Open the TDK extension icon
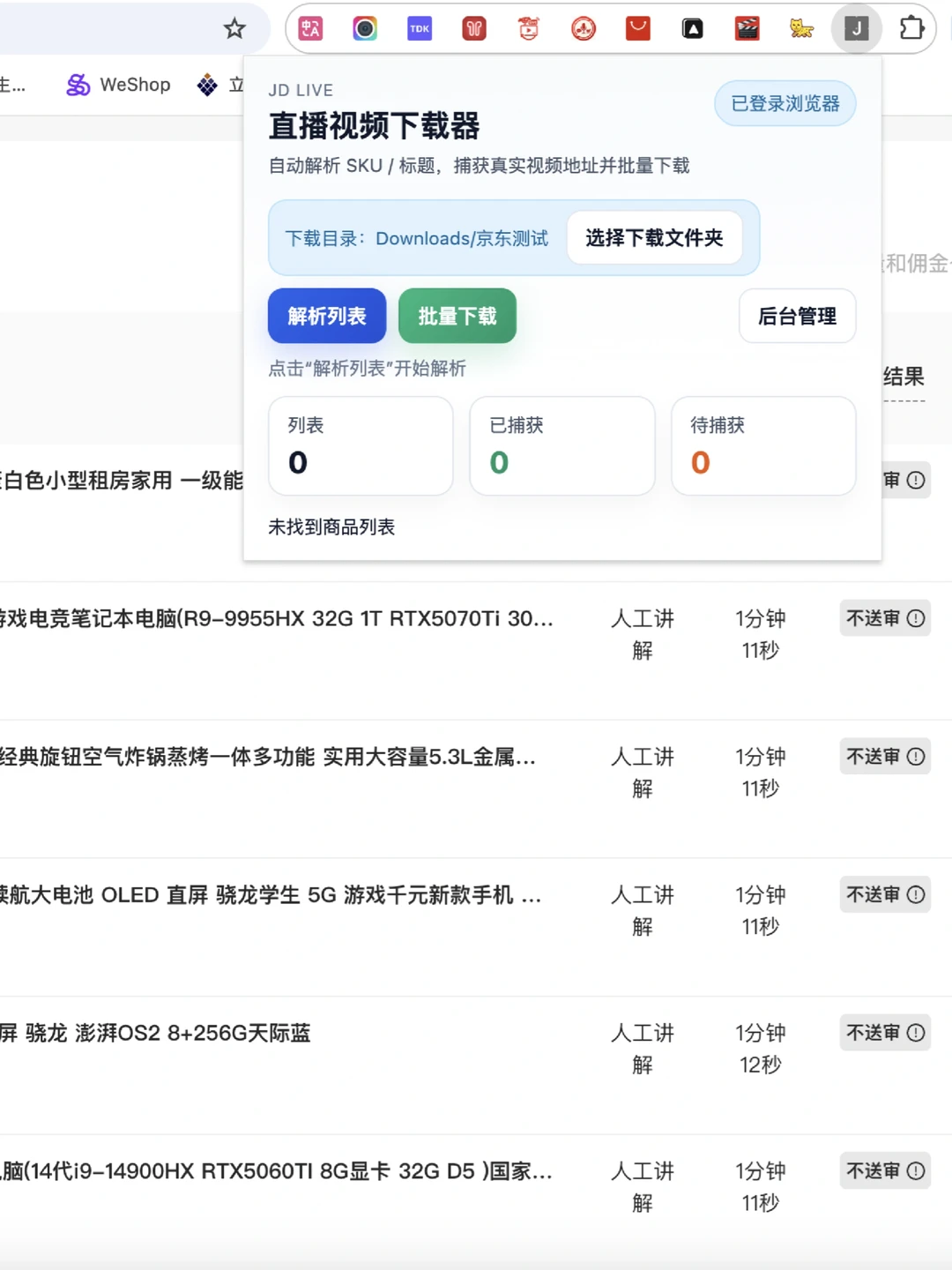 click(x=419, y=28)
